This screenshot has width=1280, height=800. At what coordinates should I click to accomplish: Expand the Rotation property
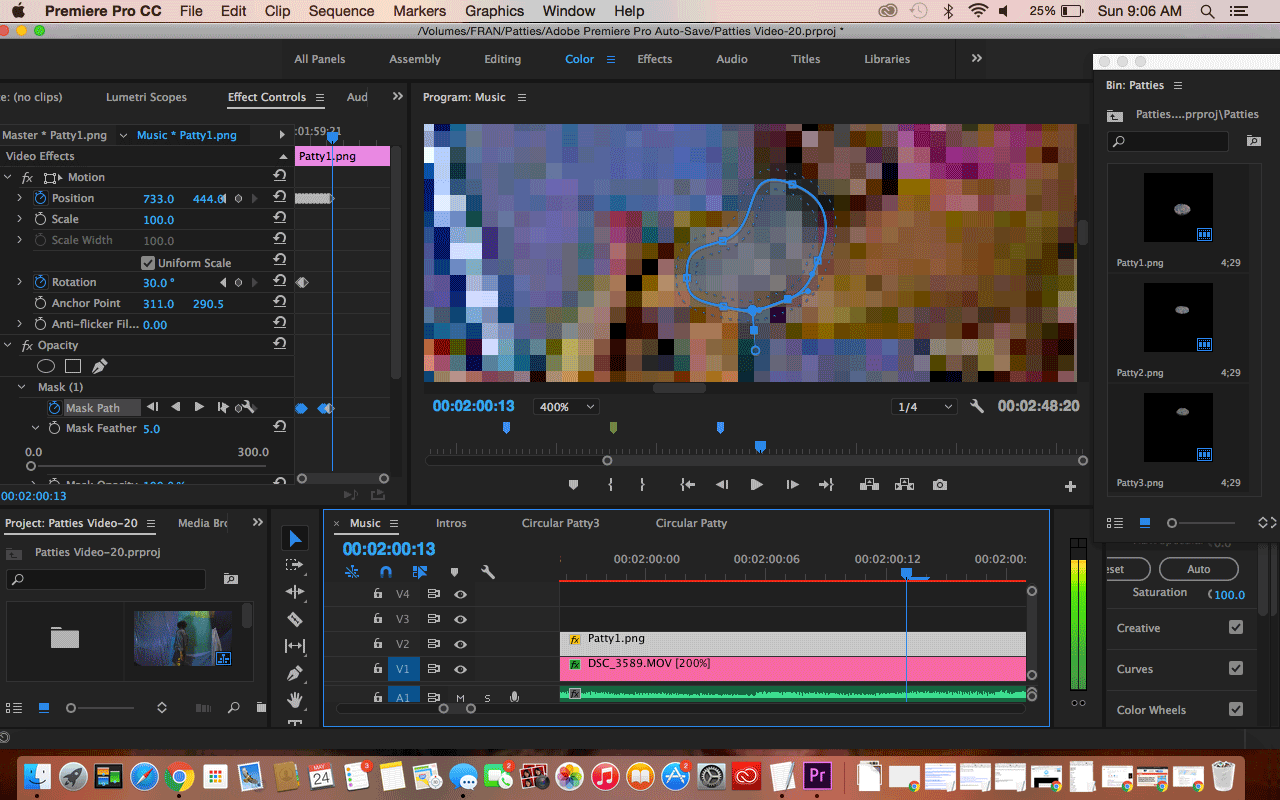(x=19, y=282)
